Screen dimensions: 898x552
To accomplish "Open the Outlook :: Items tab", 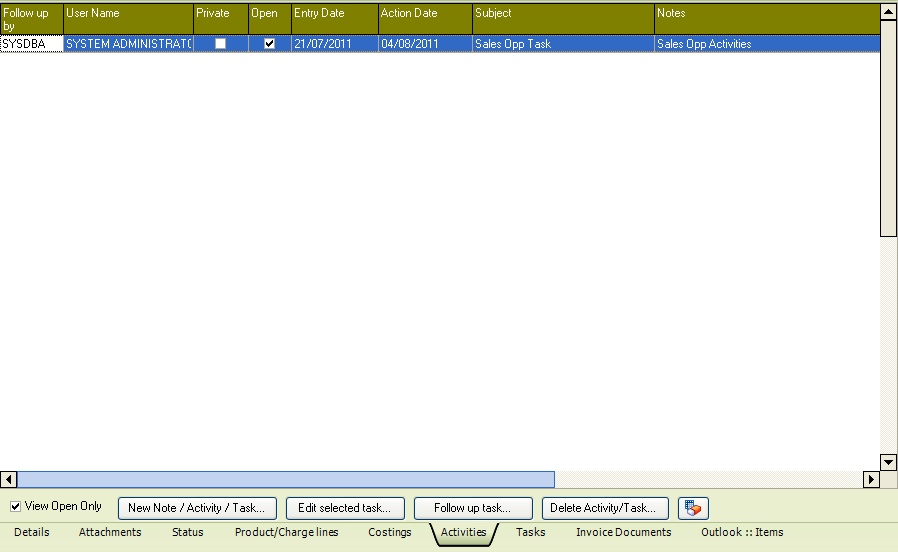I will [x=742, y=533].
